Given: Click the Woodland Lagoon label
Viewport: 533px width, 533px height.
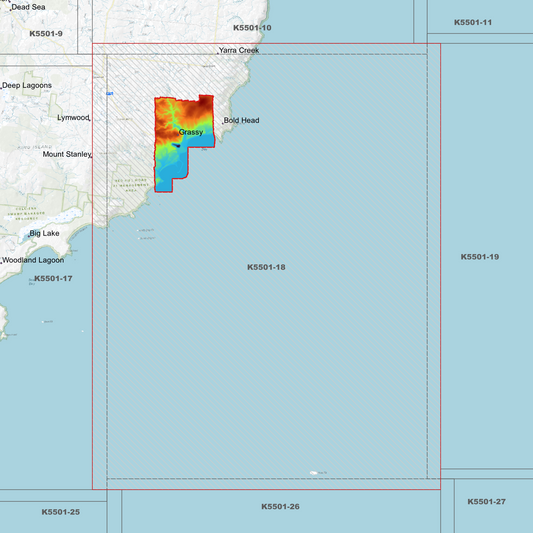Looking at the screenshot, I should coord(33,260).
